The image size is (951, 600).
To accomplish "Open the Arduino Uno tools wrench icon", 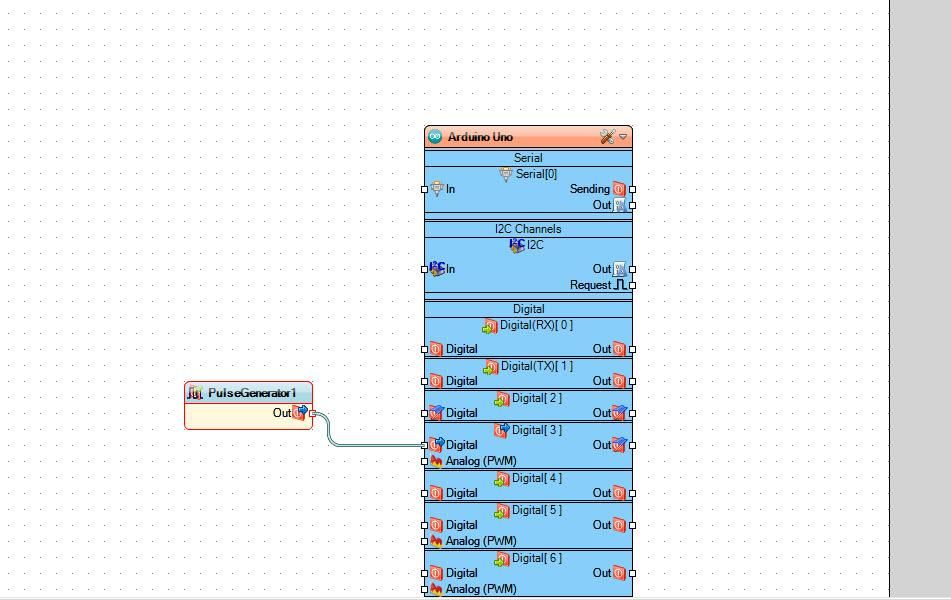I will [607, 137].
